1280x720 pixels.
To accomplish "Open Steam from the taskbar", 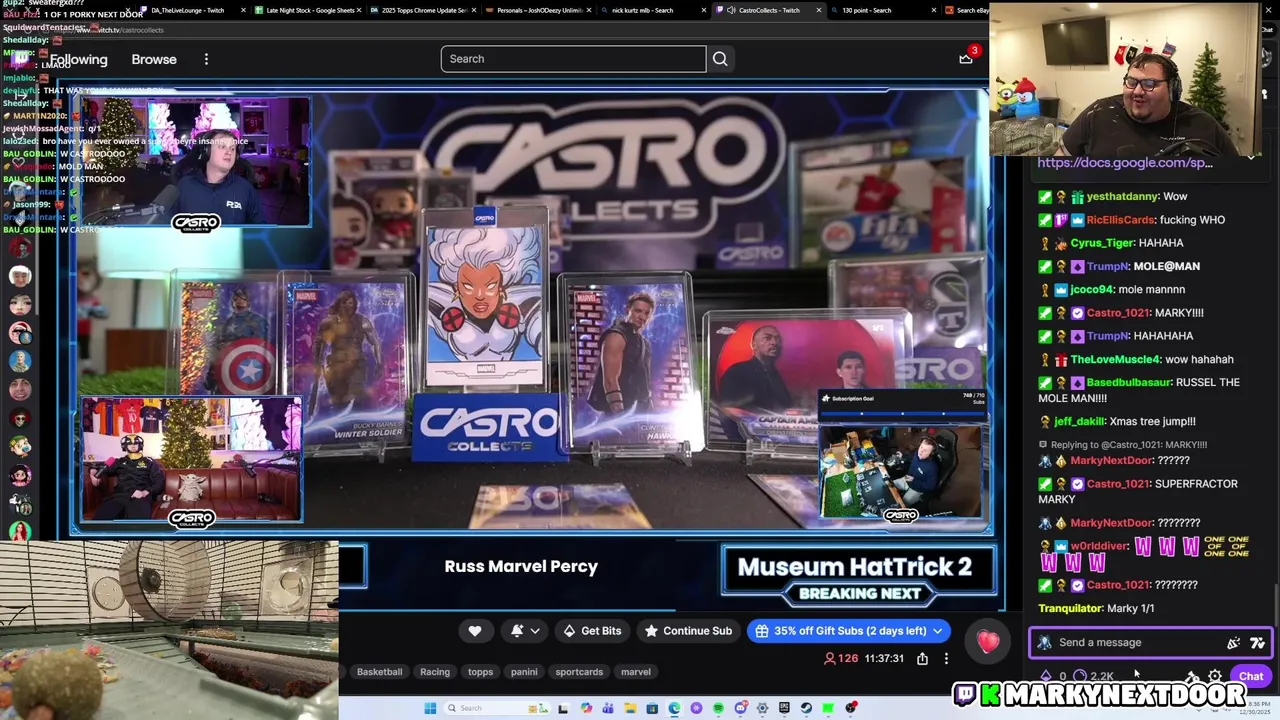I will (807, 708).
